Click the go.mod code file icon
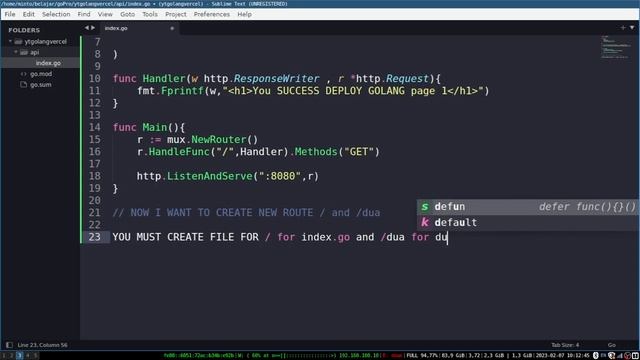Image resolution: width=640 pixels, height=360 pixels. [24, 74]
